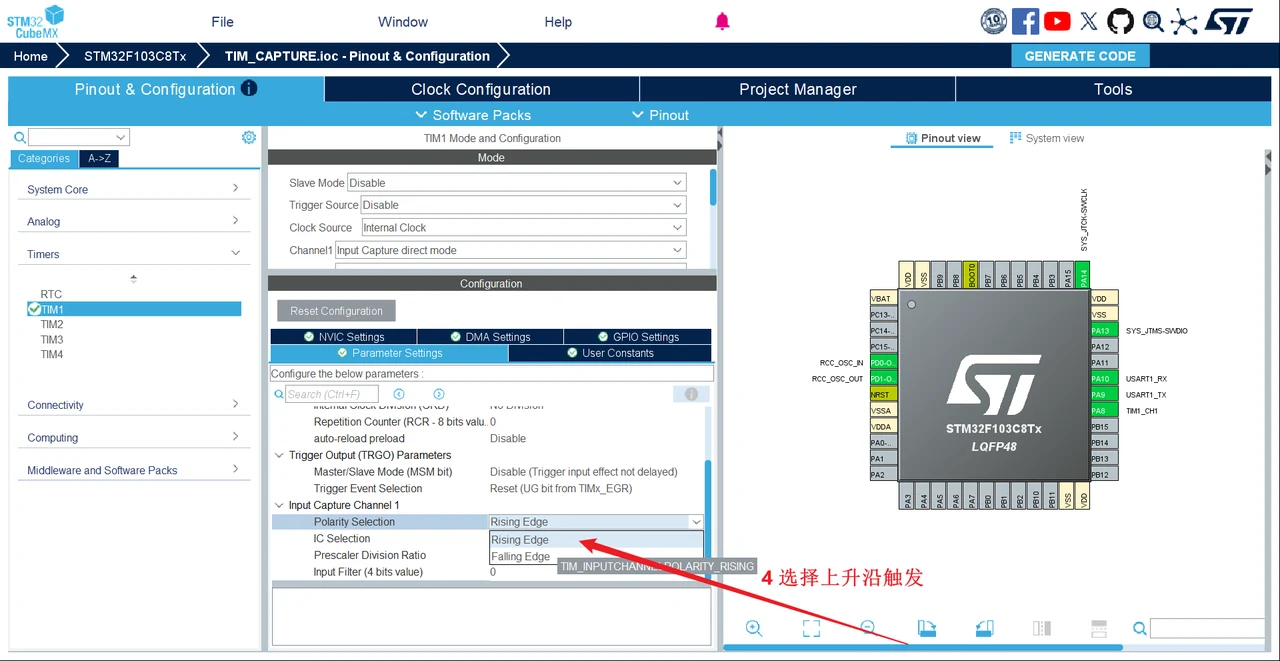The image size is (1280, 661).
Task: Open the Clock Source dropdown
Action: click(523, 227)
